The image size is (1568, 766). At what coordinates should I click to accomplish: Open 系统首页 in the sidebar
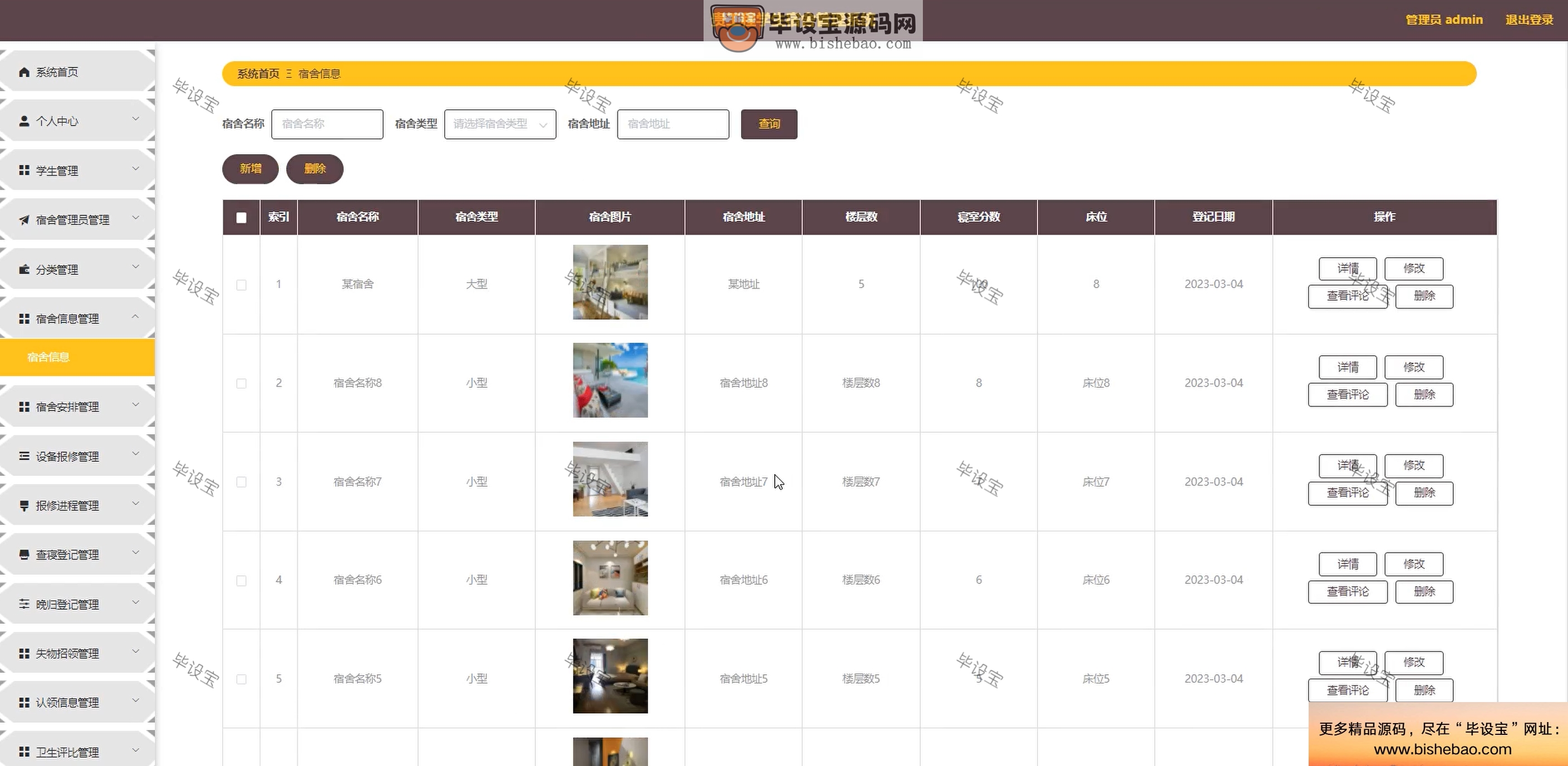coord(77,72)
